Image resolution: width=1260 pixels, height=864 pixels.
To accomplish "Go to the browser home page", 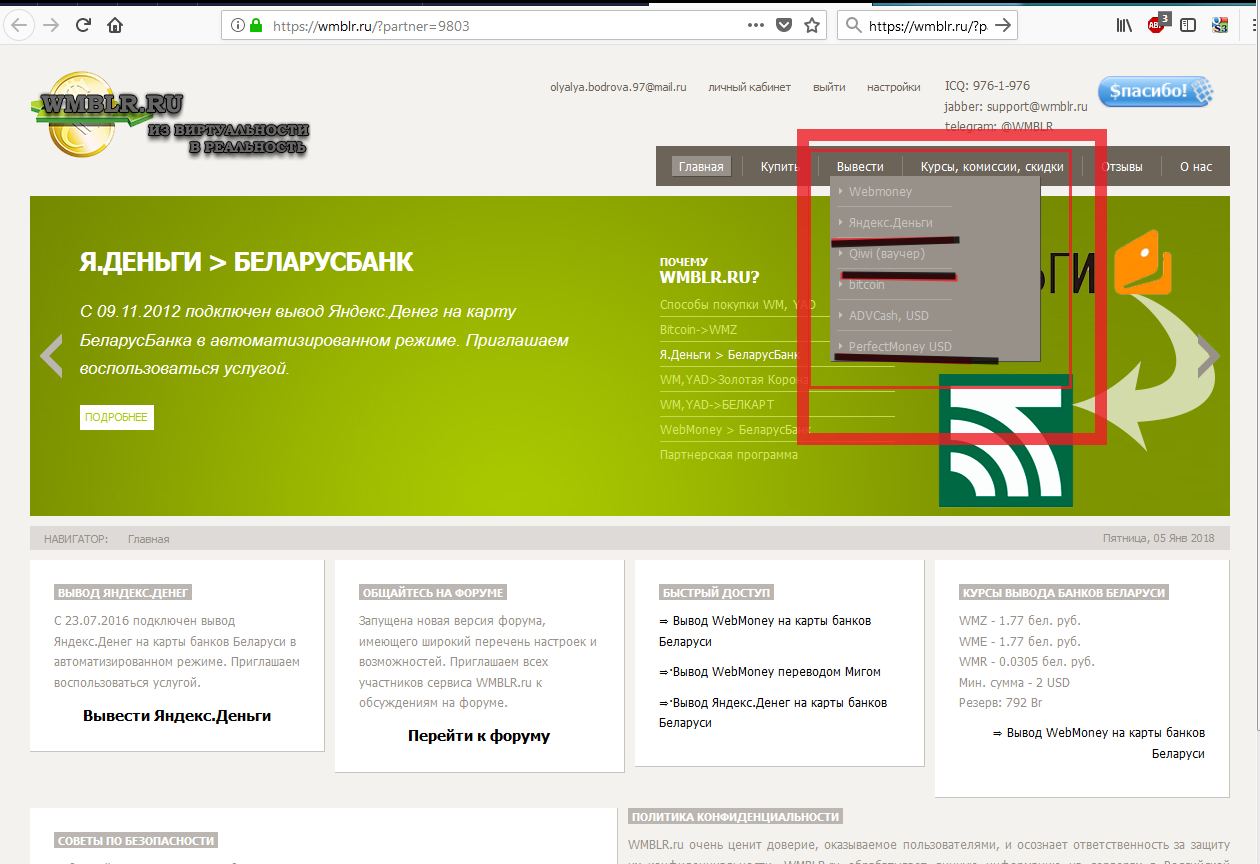I will [116, 26].
